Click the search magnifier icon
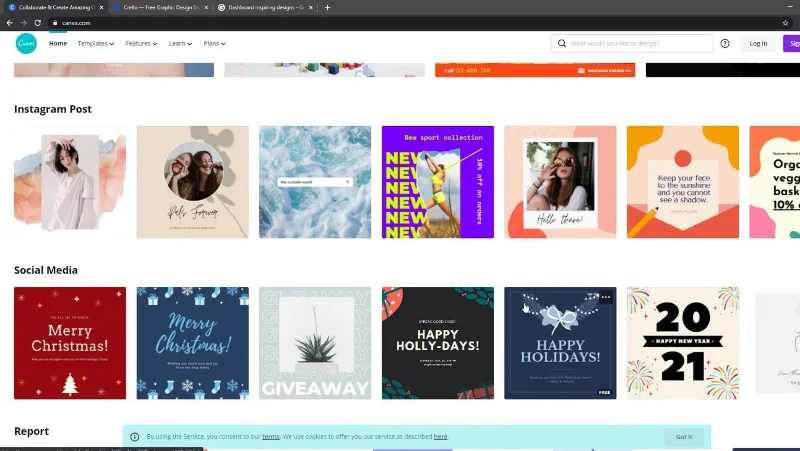Viewport: 800px width, 451px height. click(x=562, y=43)
